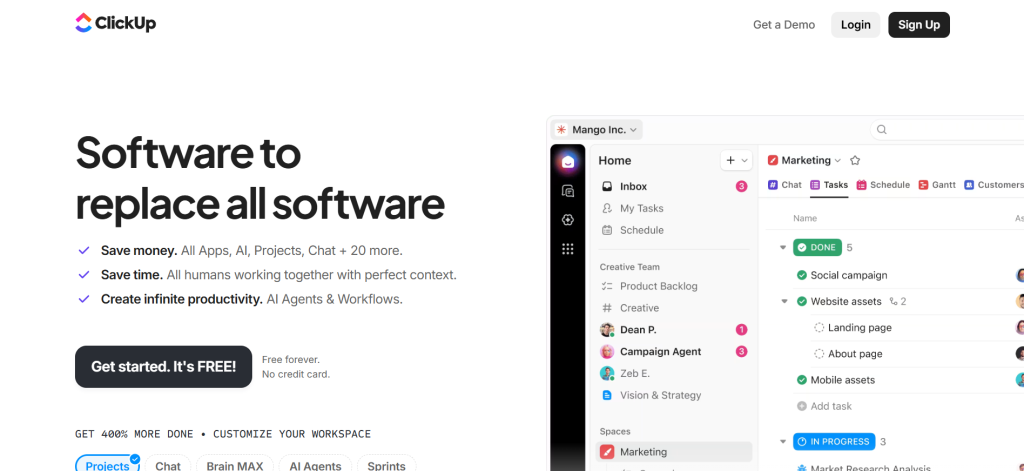Mark Landing page subtask status circle
Screen dimensions: 1024x471
coord(819,328)
